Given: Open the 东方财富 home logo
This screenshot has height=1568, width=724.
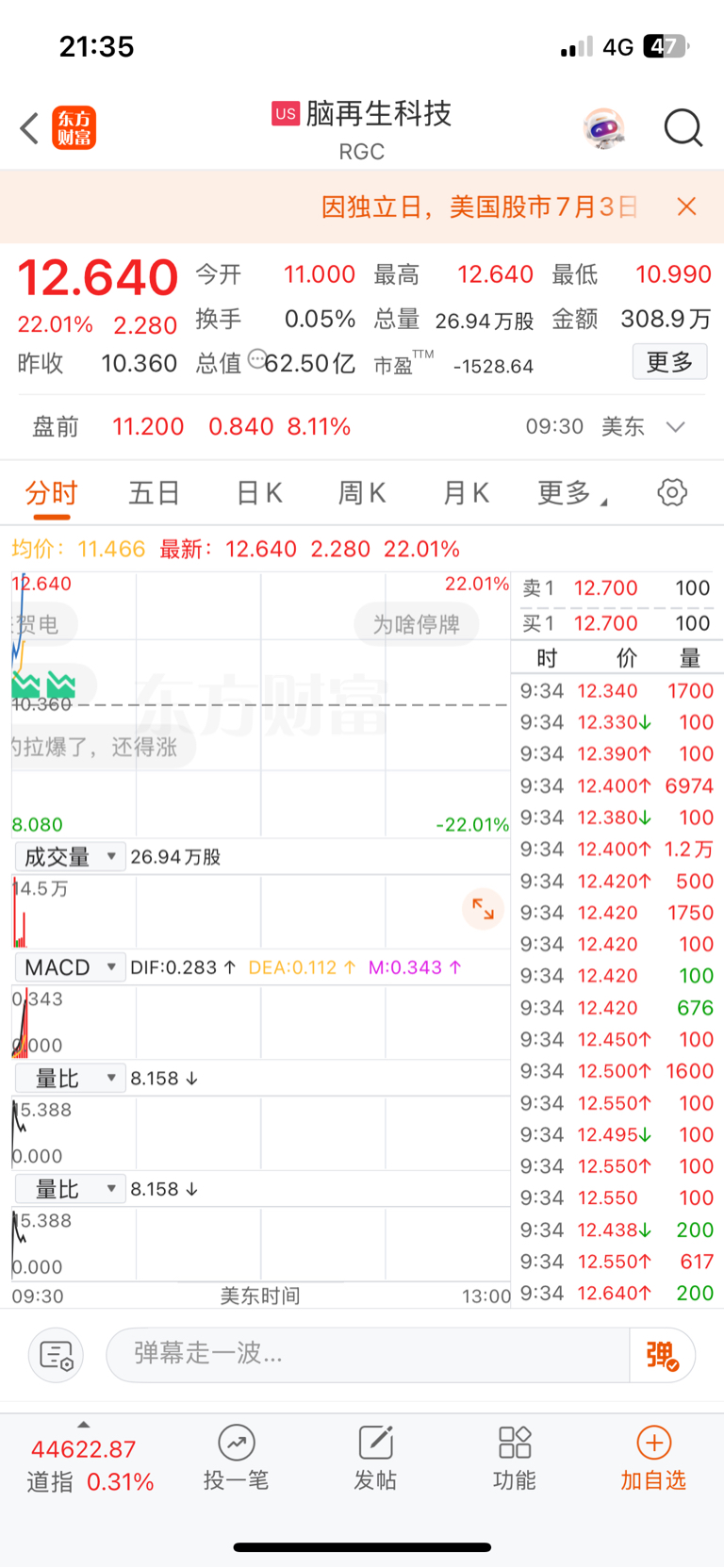Looking at the screenshot, I should tap(74, 128).
